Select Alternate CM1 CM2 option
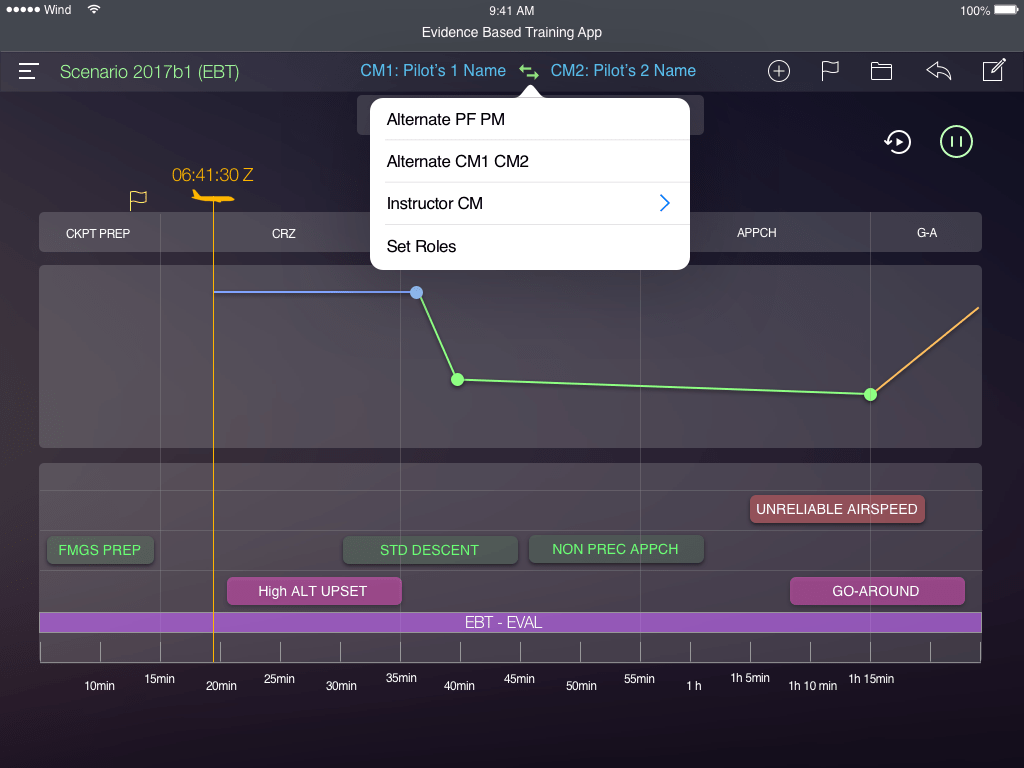The width and height of the screenshot is (1024, 768). coord(530,161)
